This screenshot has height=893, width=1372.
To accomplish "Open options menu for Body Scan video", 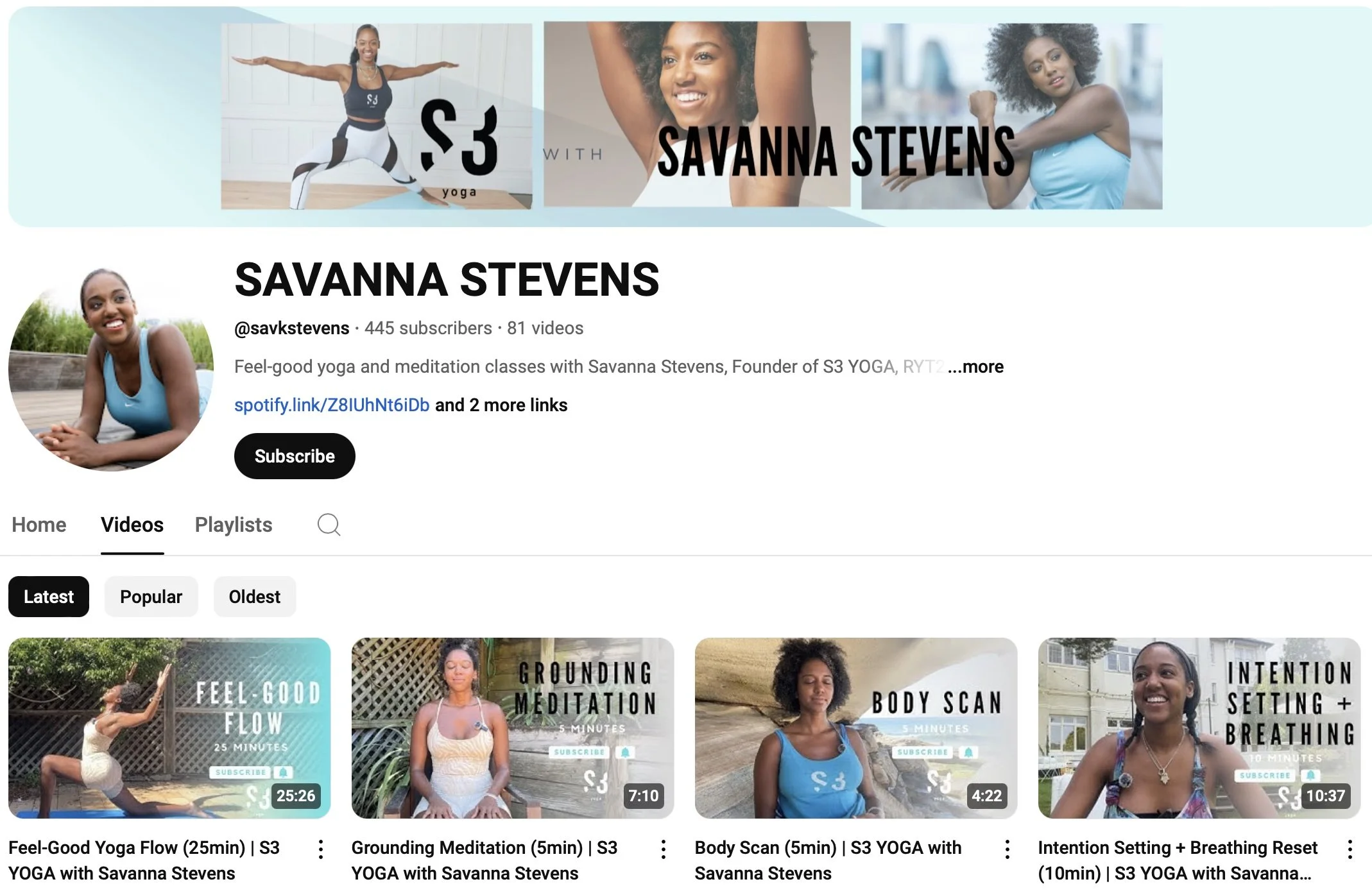I will coord(1007,849).
